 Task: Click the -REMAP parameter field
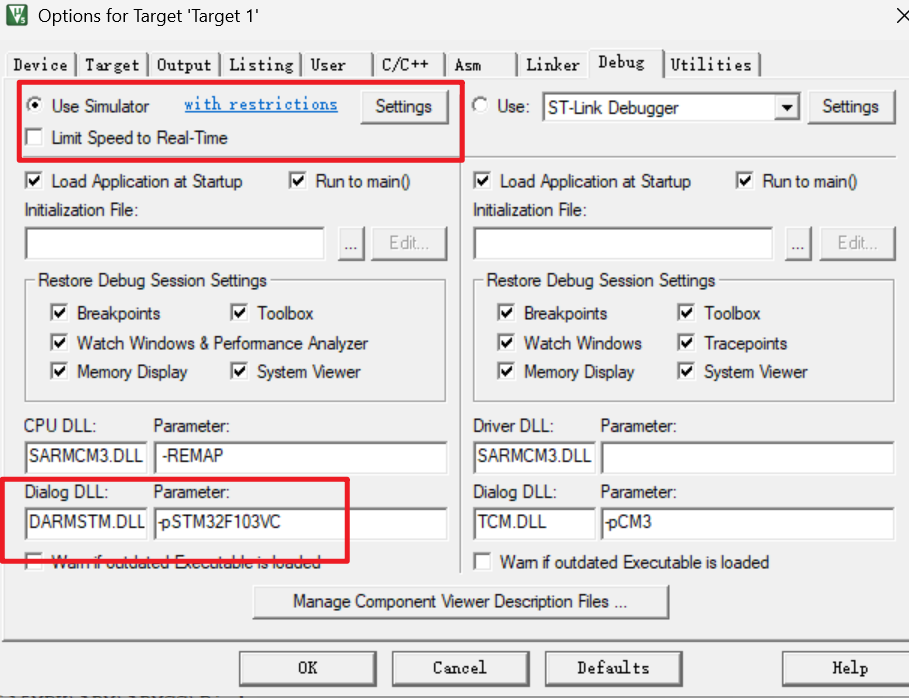click(x=301, y=457)
